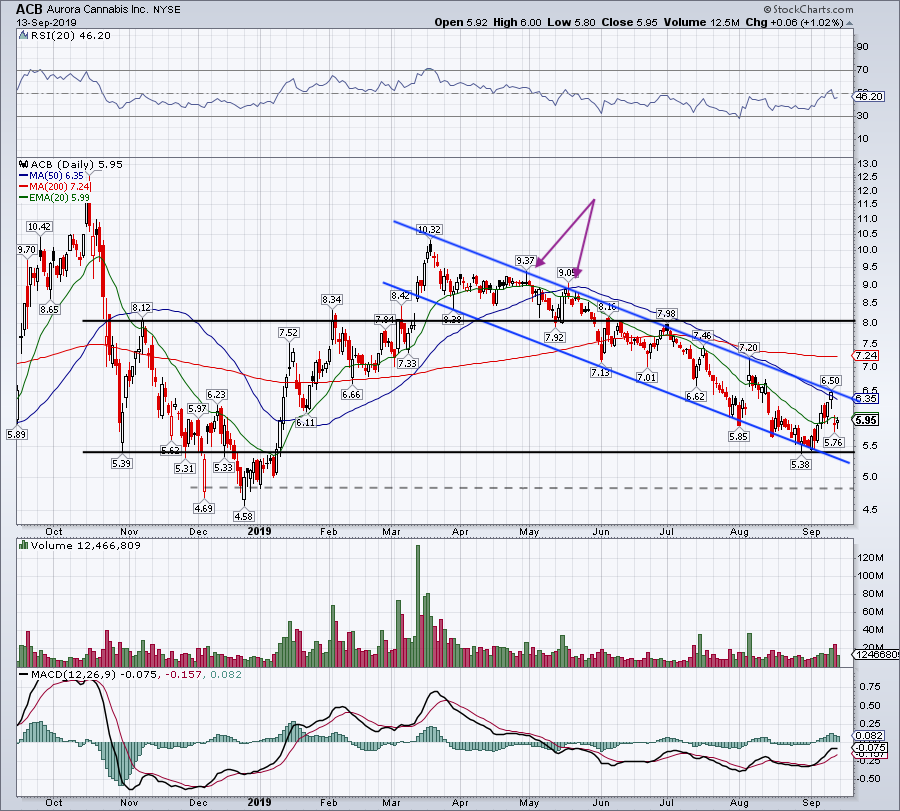Click the Mar label under the price panel
The height and width of the screenshot is (811, 900).
tap(391, 531)
